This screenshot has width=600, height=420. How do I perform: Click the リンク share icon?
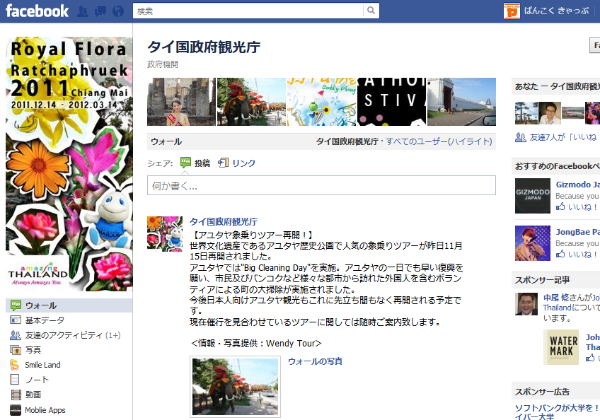coord(223,163)
